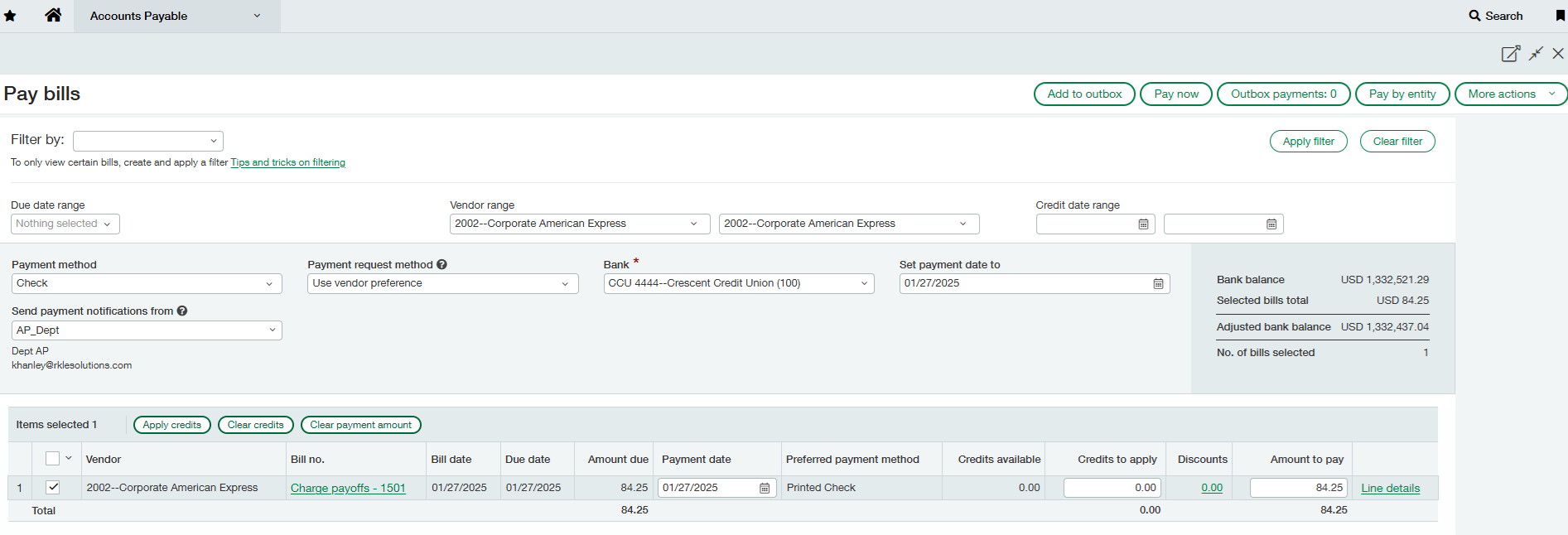
Task: Uncheck the Corporate American Express bill row
Action: click(53, 488)
